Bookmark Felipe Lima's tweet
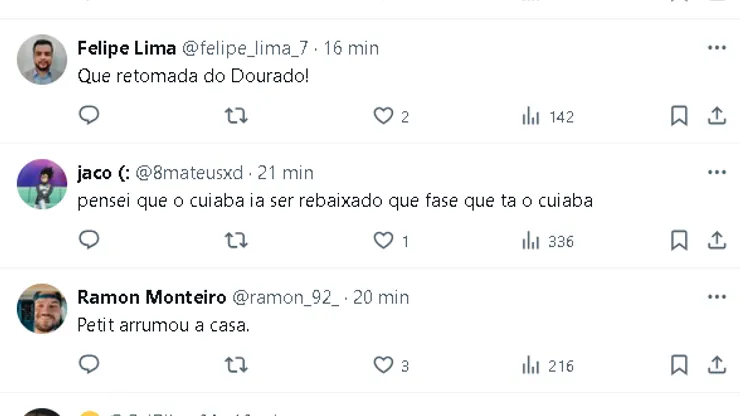The width and height of the screenshot is (740, 416). coord(679,116)
